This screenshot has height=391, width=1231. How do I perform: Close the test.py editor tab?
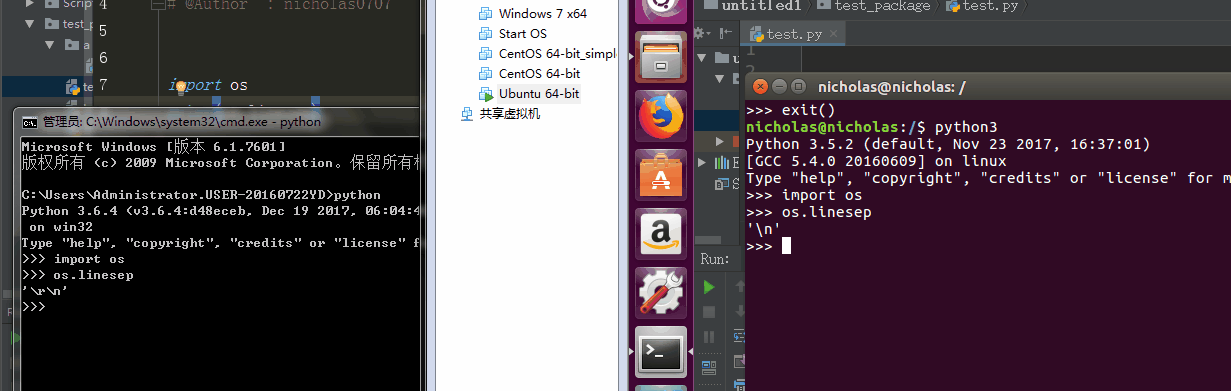pyautogui.click(x=834, y=35)
